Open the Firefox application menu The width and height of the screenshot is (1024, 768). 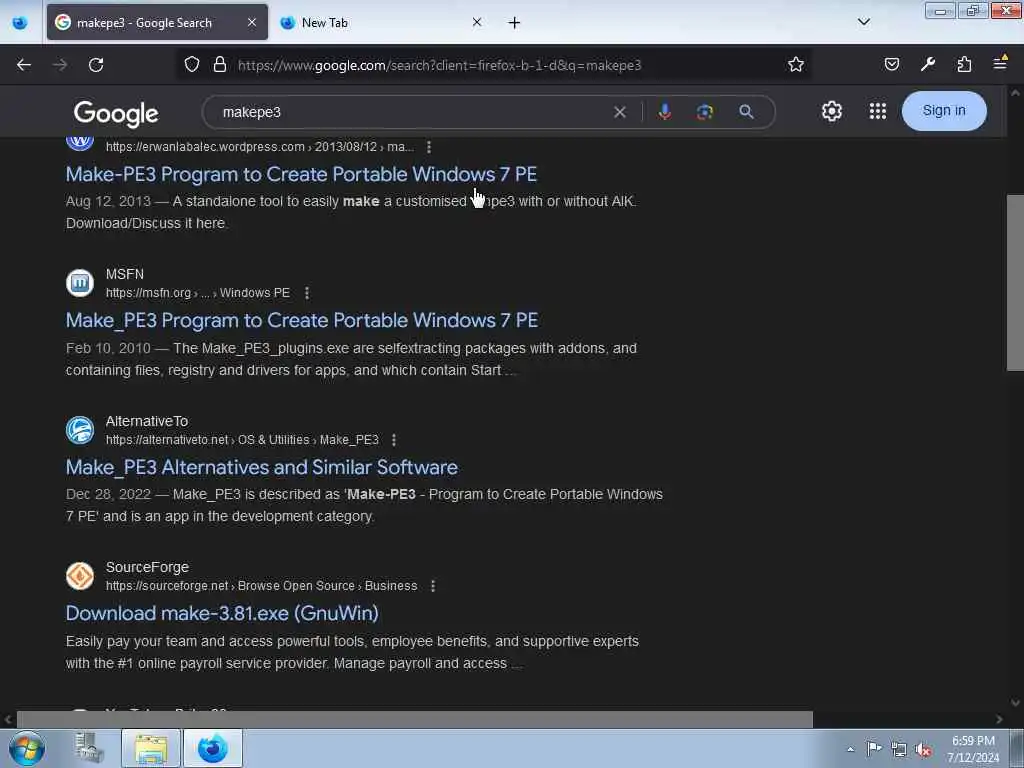(1000, 63)
